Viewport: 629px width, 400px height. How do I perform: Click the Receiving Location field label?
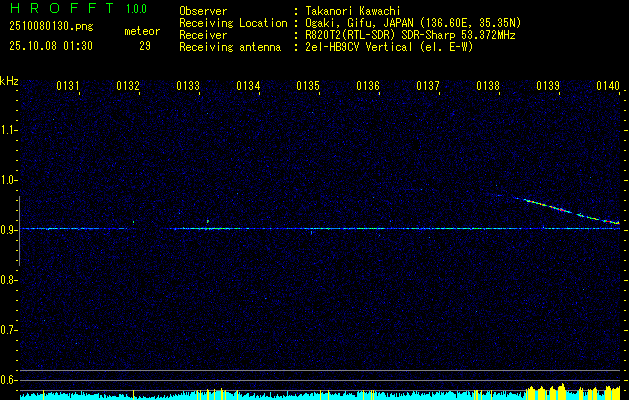tap(233, 23)
